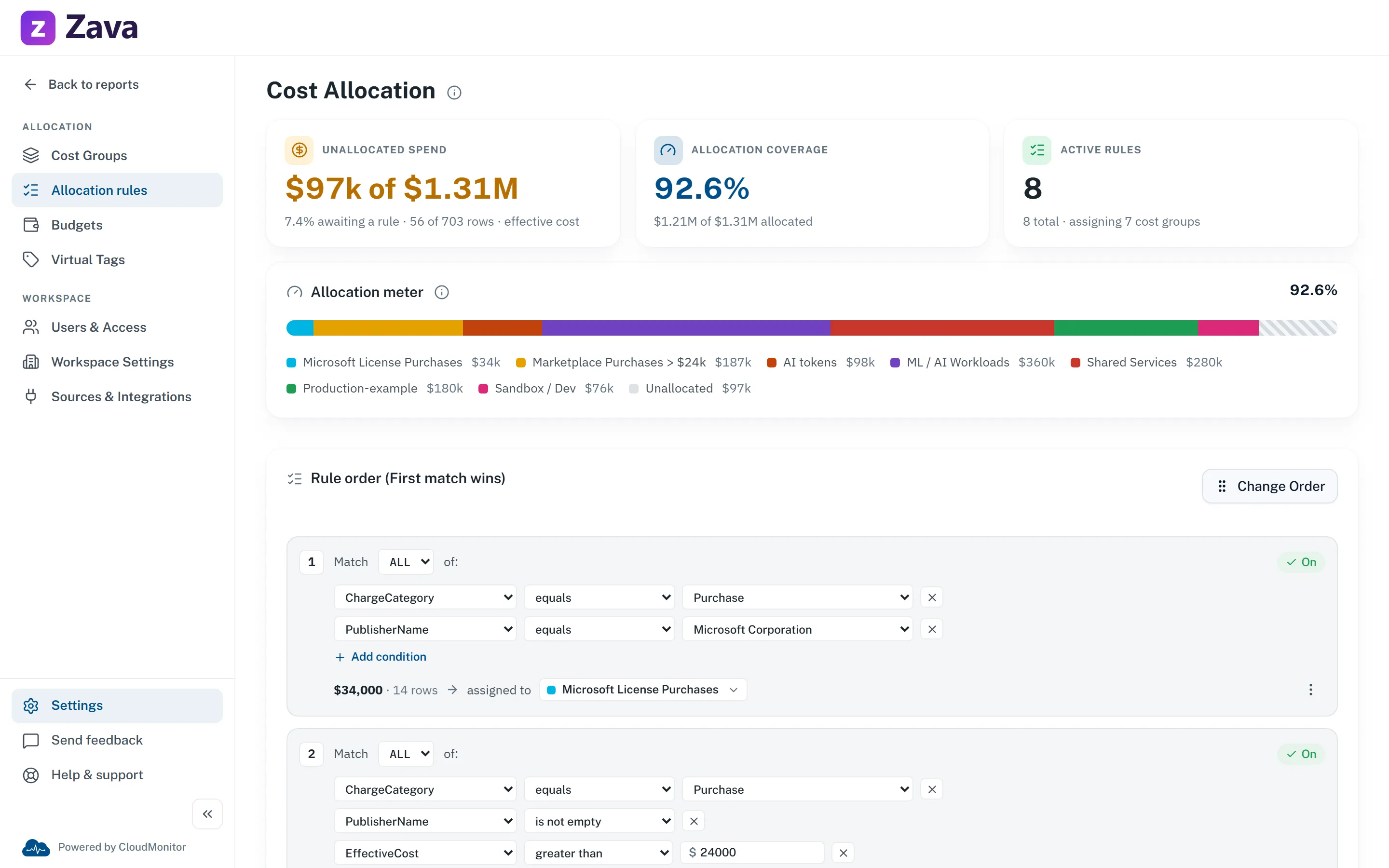This screenshot has height=868, width=1389.
Task: Collapse the sidebar with double-chevron icon
Action: point(207,814)
